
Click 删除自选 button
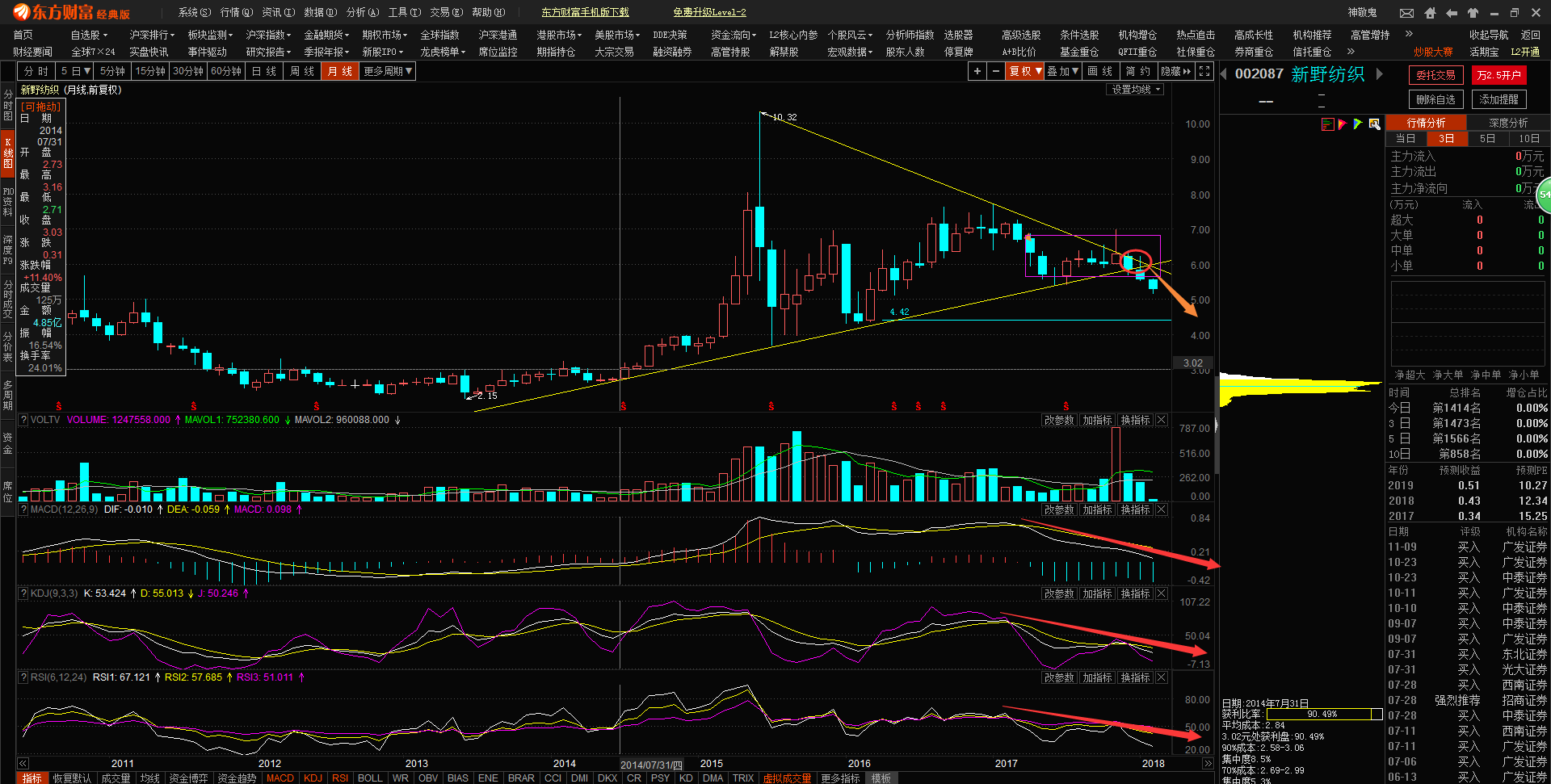1435,99
